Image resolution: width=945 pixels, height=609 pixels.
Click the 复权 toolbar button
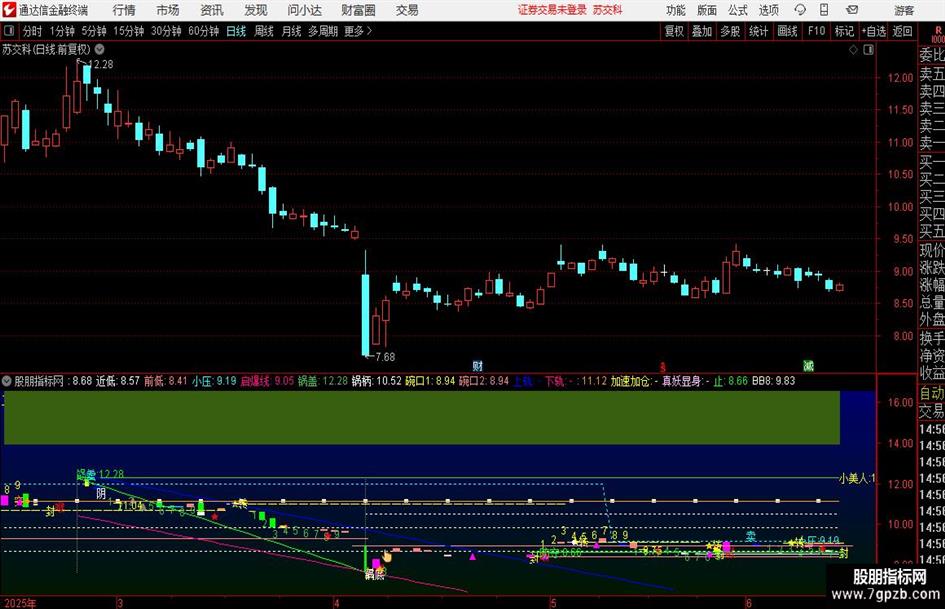[x=674, y=31]
